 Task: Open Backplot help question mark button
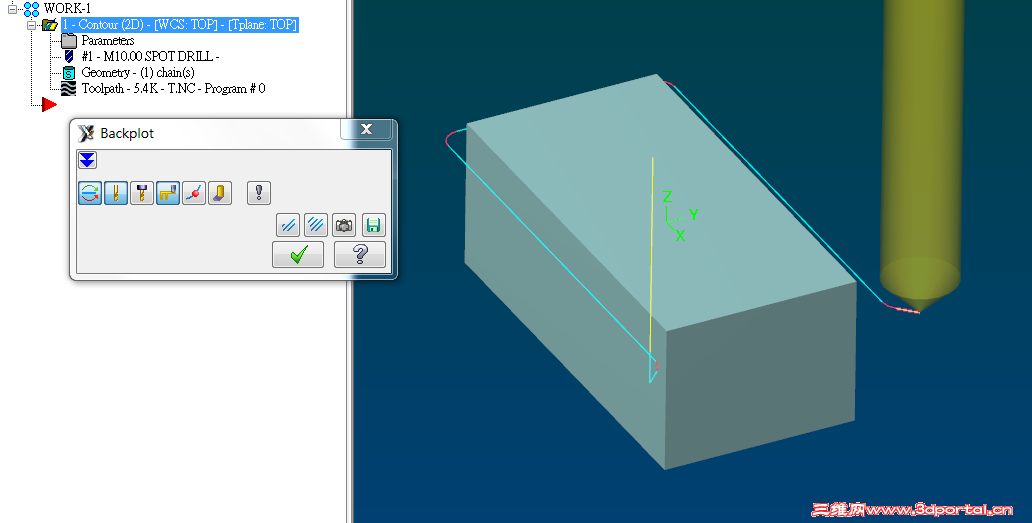[360, 254]
